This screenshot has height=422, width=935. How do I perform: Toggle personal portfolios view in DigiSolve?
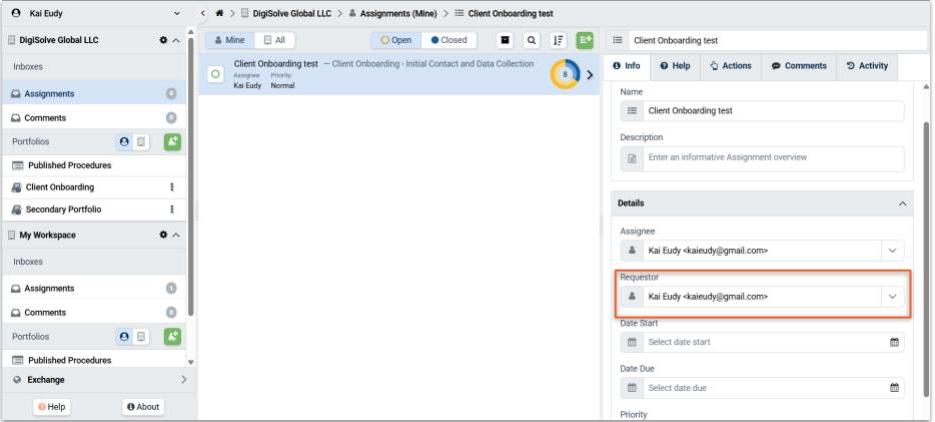124,142
